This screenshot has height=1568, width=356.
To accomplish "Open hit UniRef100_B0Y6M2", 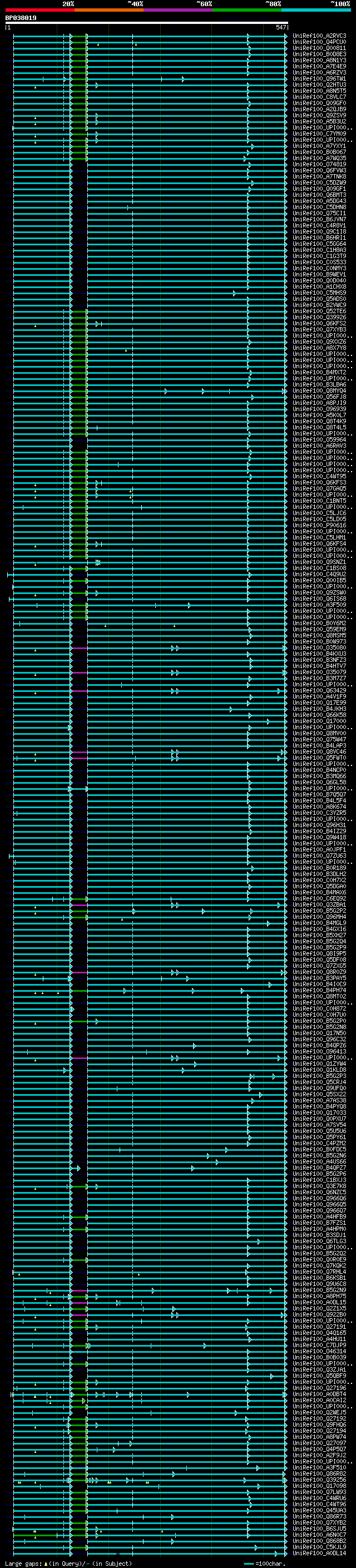I will click(319, 624).
